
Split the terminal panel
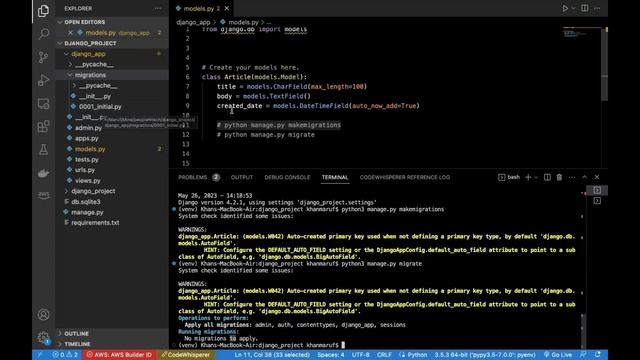coord(547,177)
